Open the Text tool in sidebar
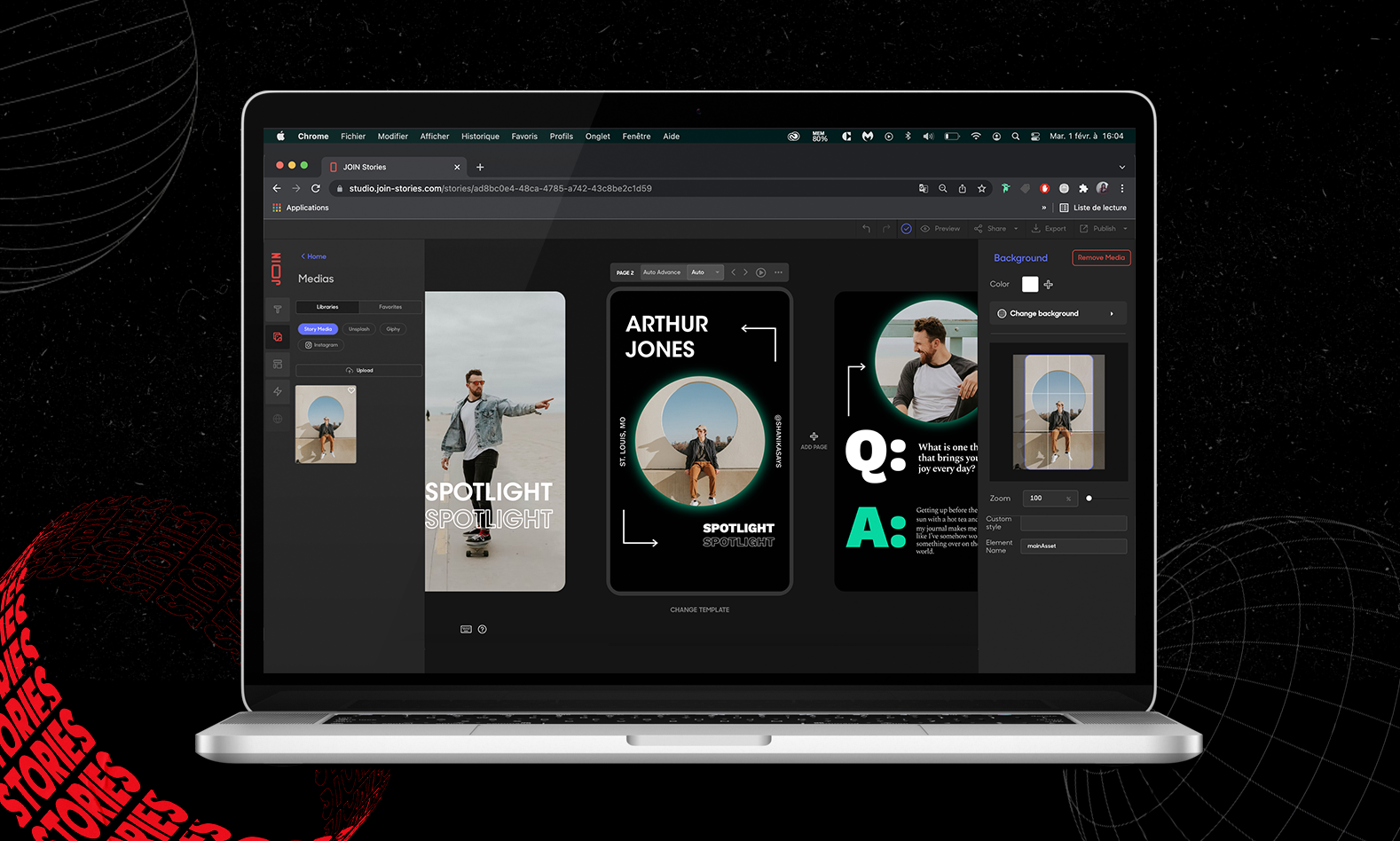Image resolution: width=1400 pixels, height=841 pixels. click(278, 310)
